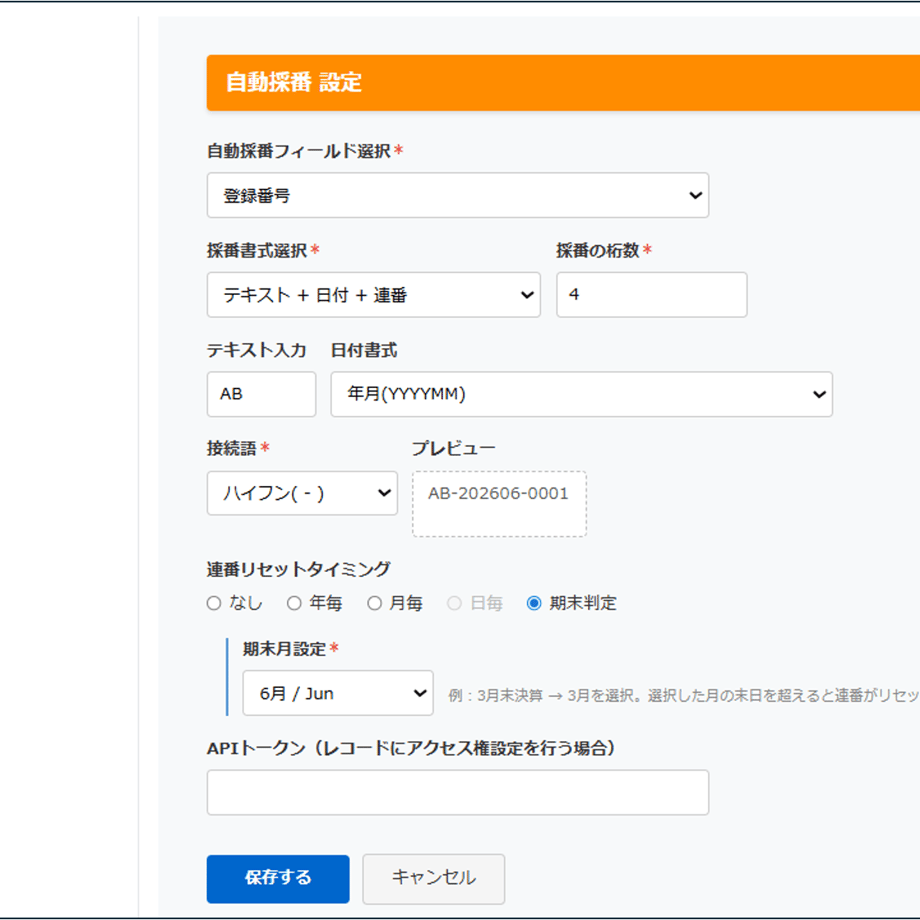Click the APIトークン label text

coord(411,748)
